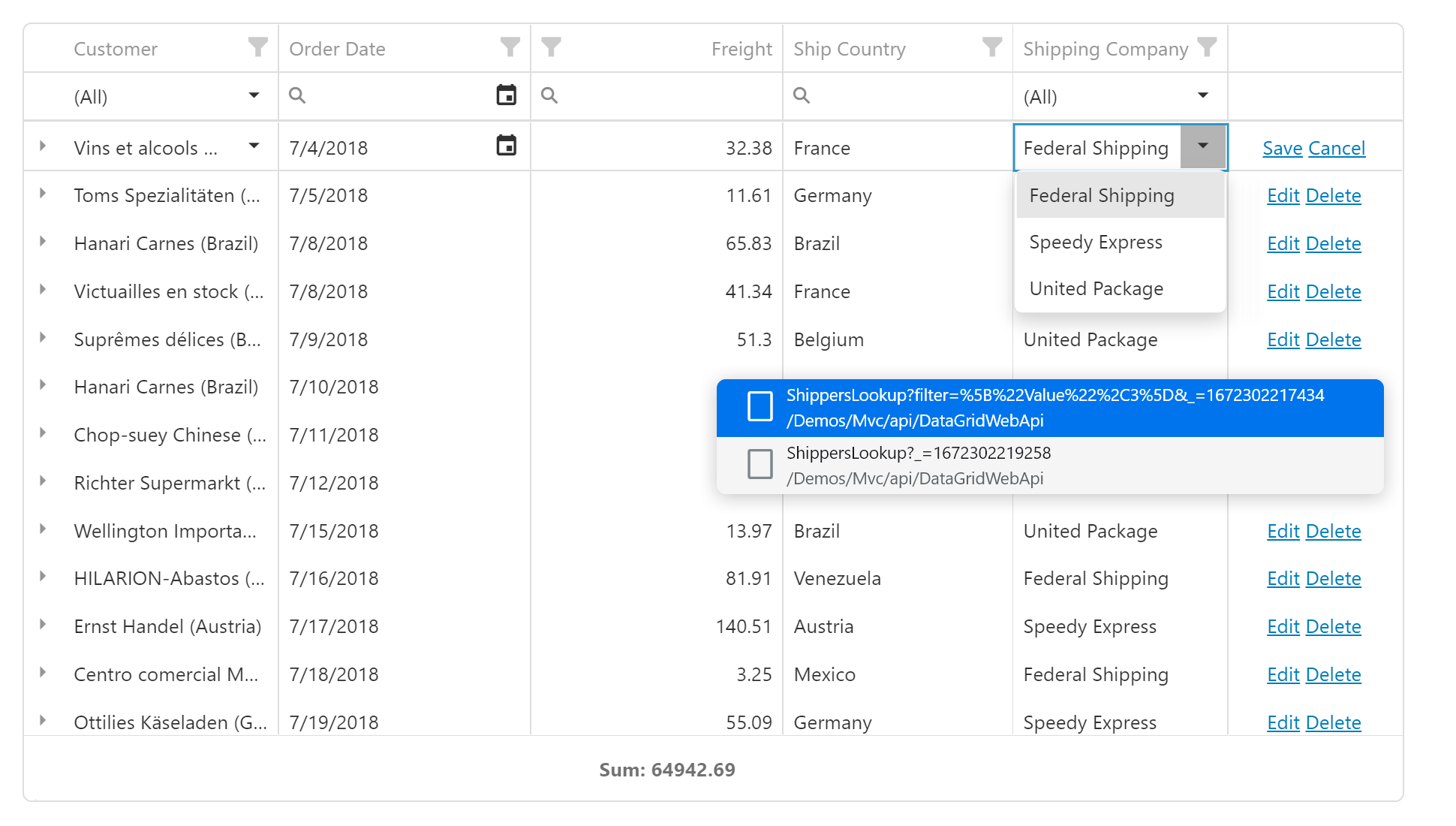Toggle checkbox for ShippersLookup second result
1456x826 pixels.
coord(759,465)
